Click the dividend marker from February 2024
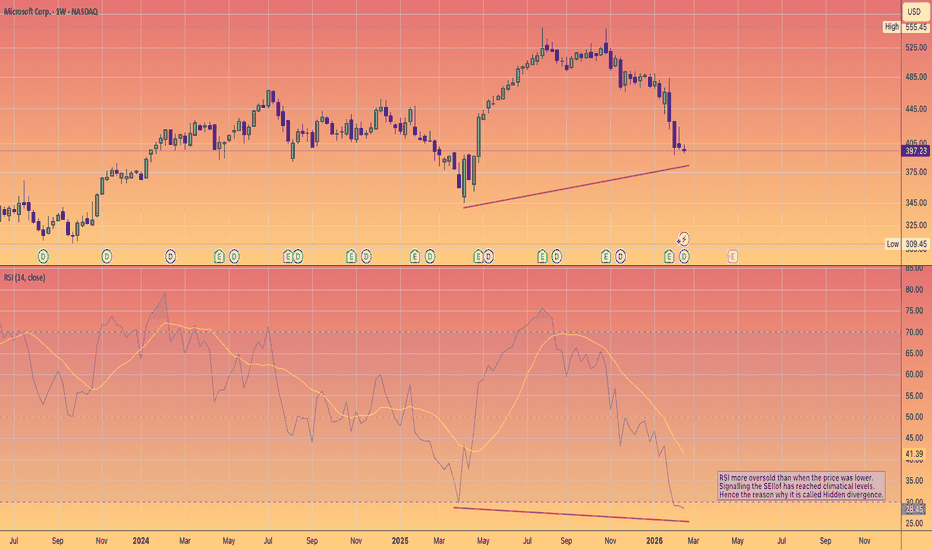 coord(170,256)
